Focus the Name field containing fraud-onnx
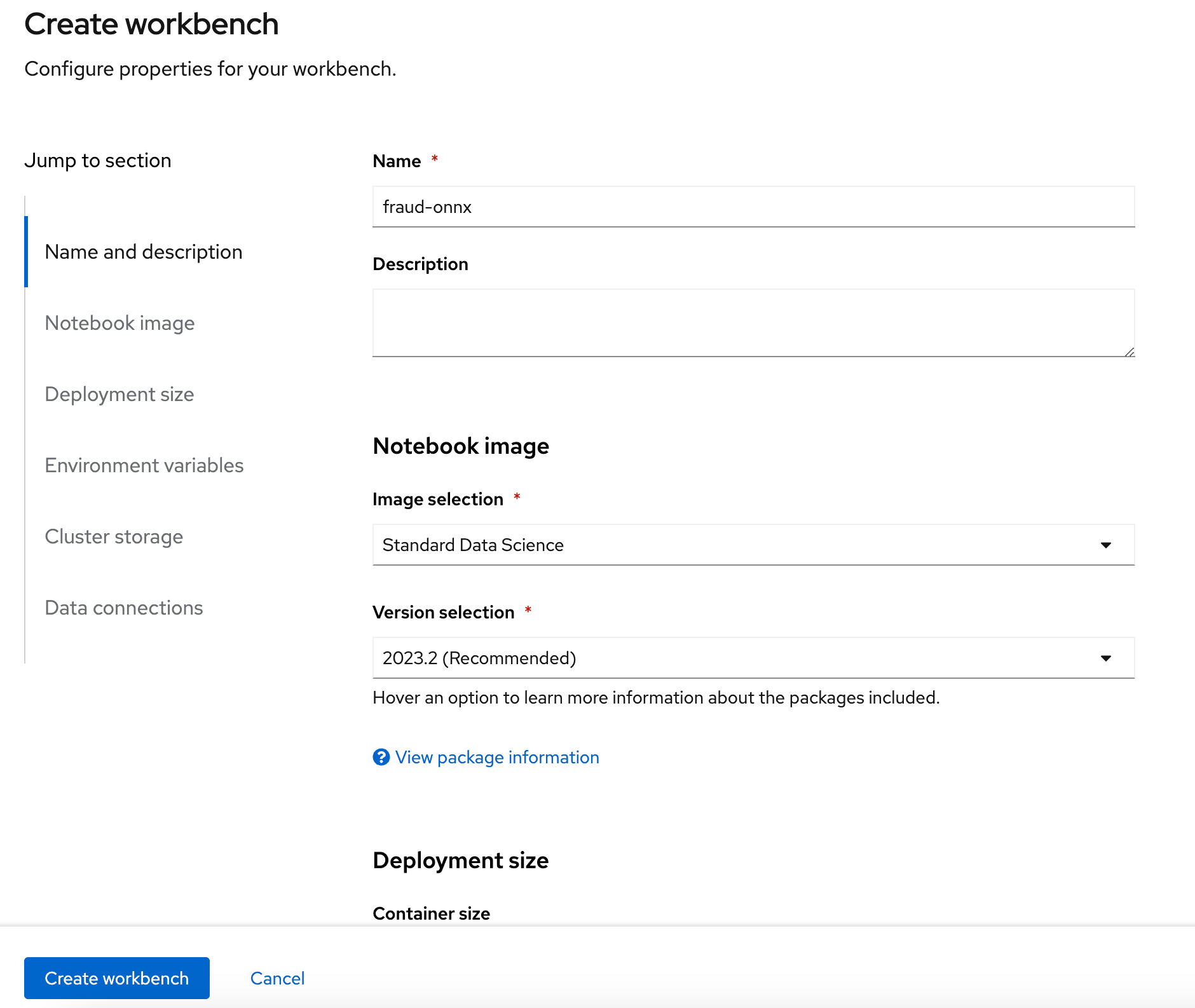Image resolution: width=1195 pixels, height=1008 pixels. (x=753, y=207)
